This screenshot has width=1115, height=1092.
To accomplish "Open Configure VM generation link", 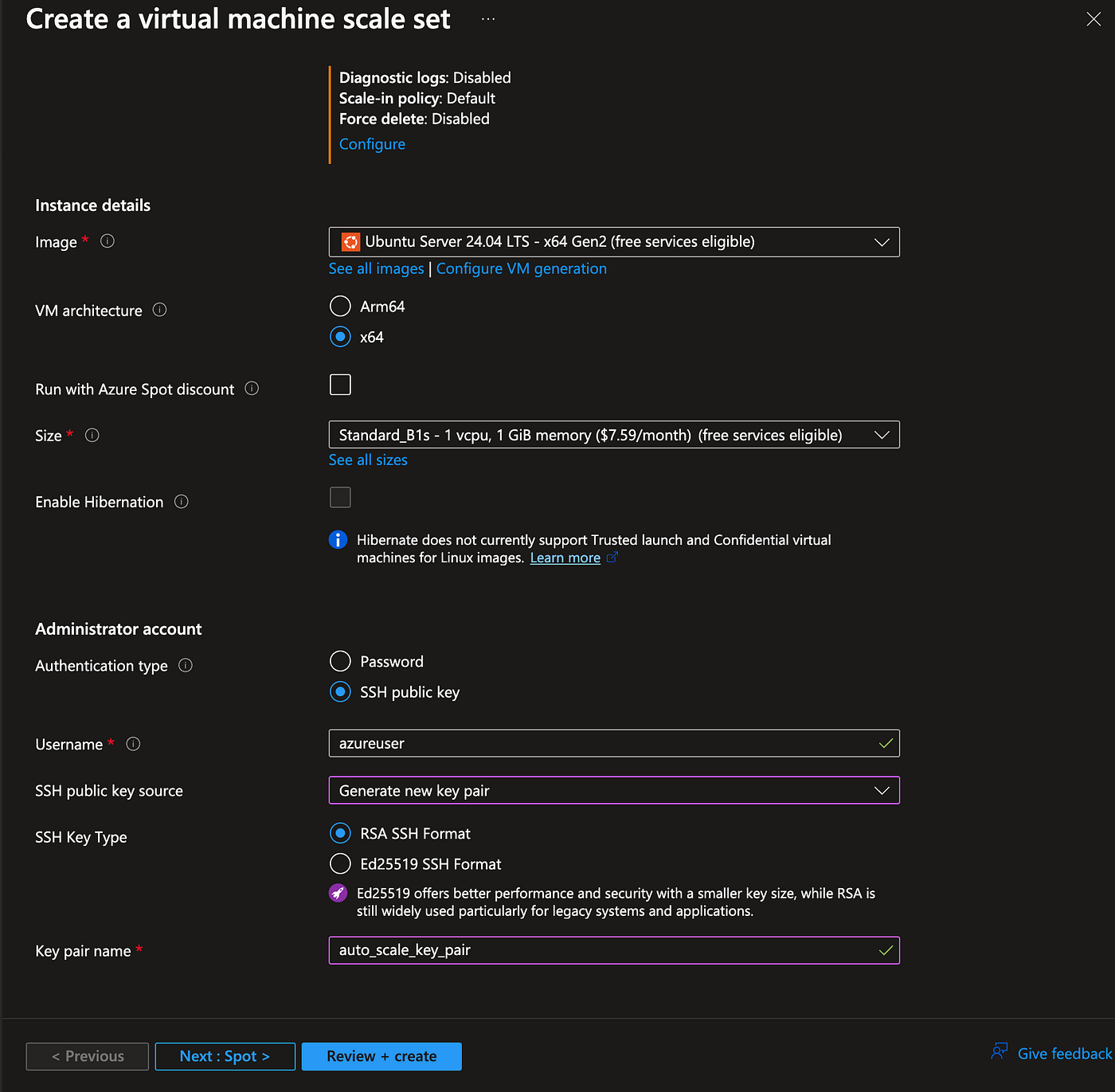I will 522,269.
